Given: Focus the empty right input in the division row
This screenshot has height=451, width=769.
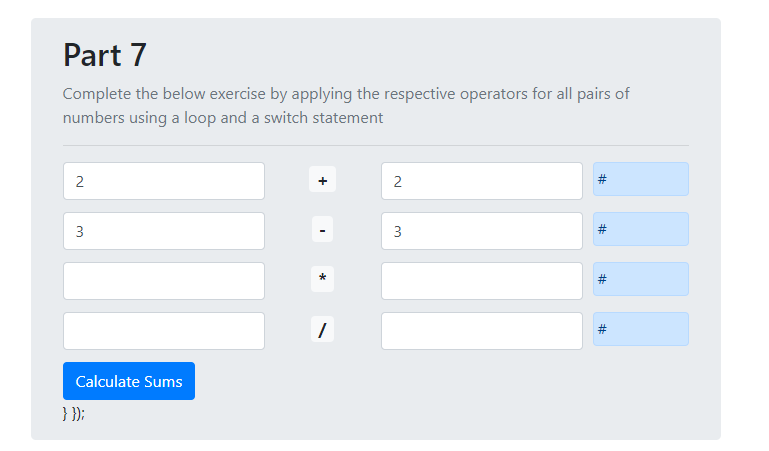Looking at the screenshot, I should (481, 331).
